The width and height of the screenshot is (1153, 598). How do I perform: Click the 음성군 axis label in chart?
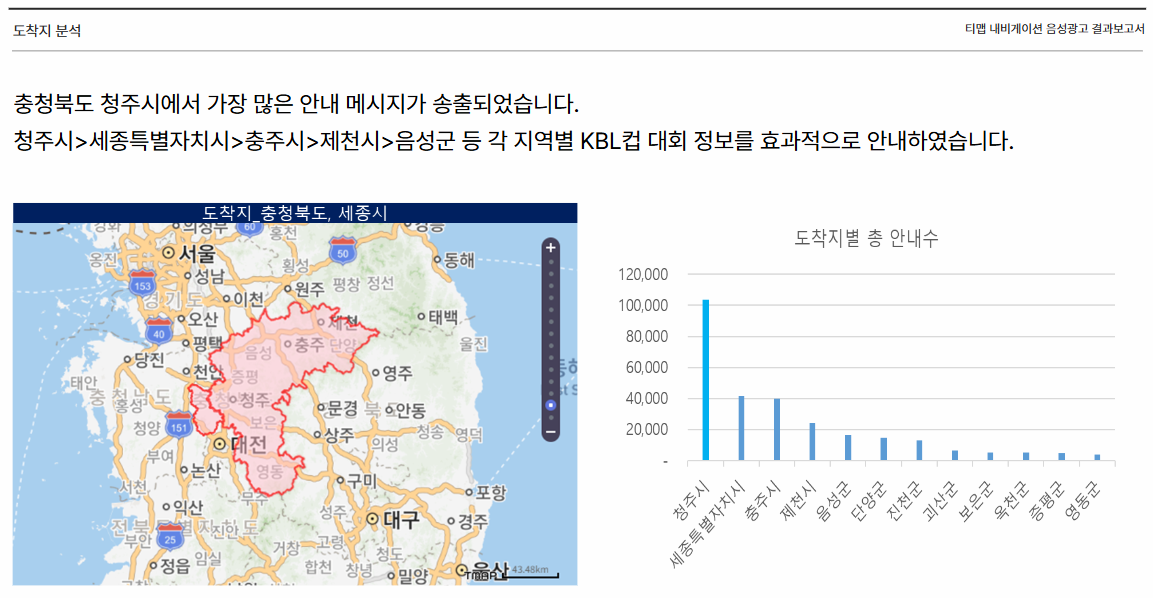[x=834, y=500]
